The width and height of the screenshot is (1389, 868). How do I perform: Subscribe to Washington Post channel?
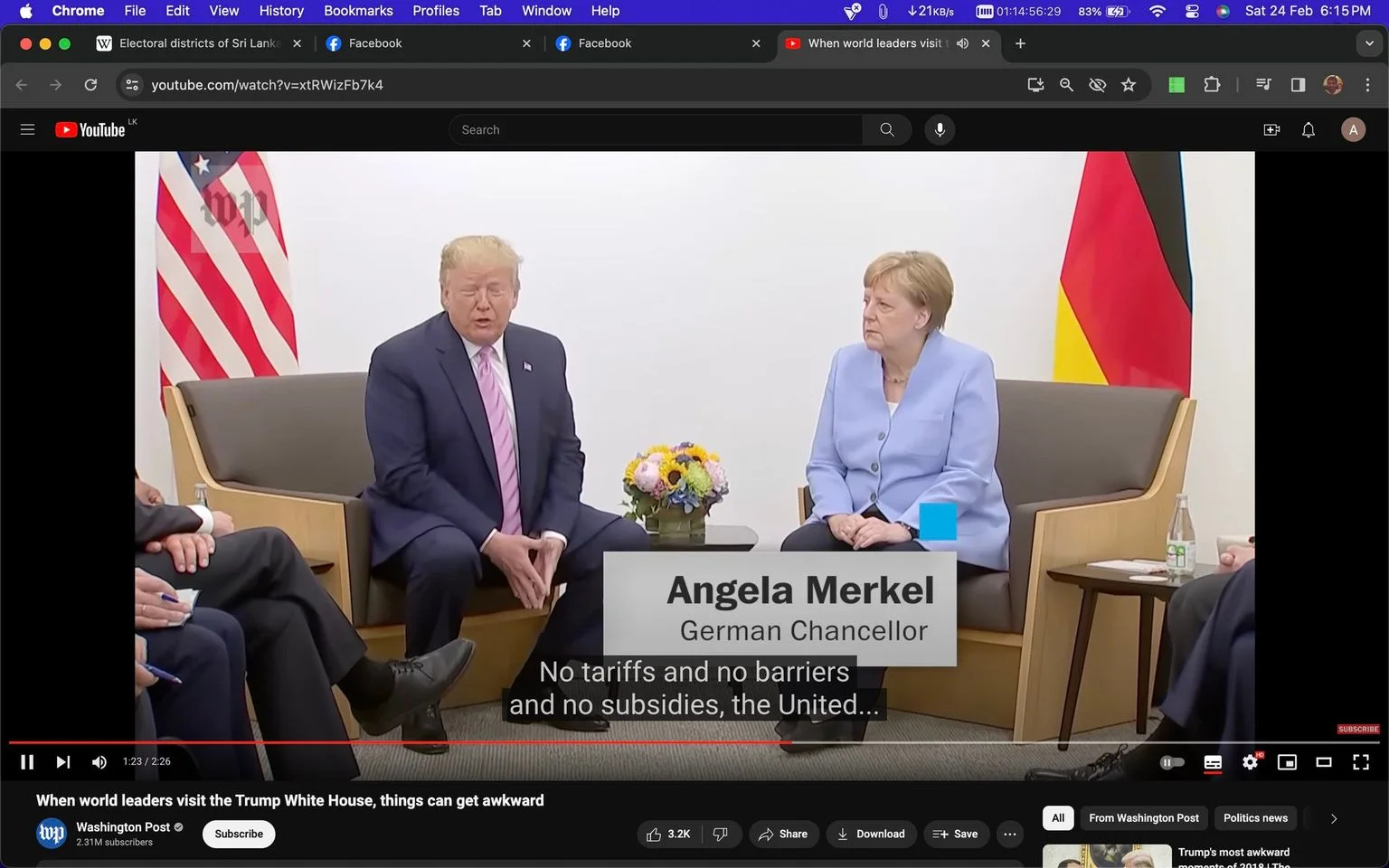point(239,834)
